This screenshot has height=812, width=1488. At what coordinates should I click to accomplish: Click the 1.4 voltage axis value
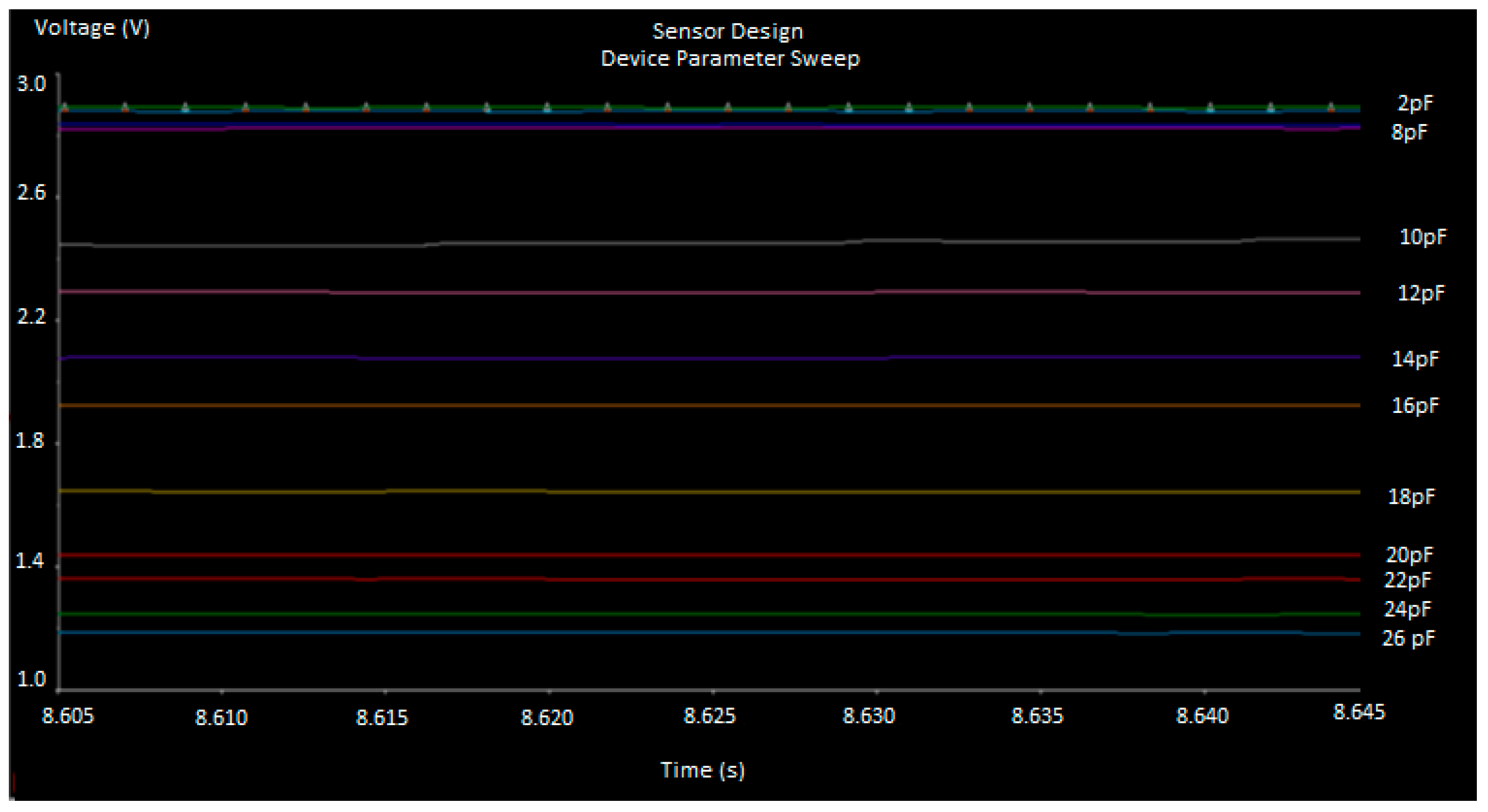[30, 561]
